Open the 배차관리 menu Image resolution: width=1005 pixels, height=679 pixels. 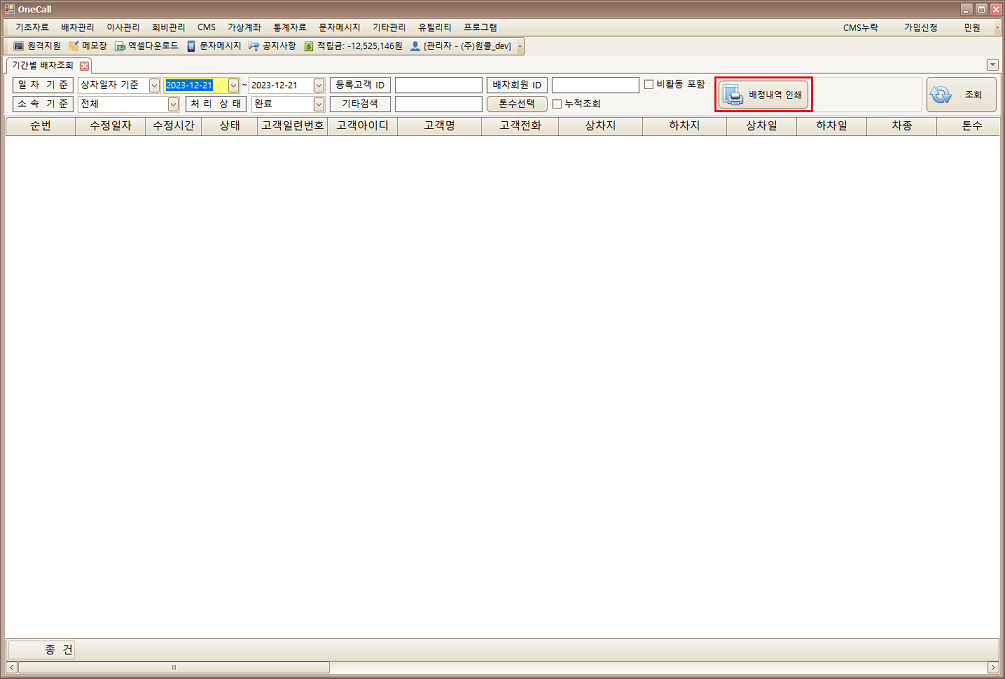coord(76,27)
